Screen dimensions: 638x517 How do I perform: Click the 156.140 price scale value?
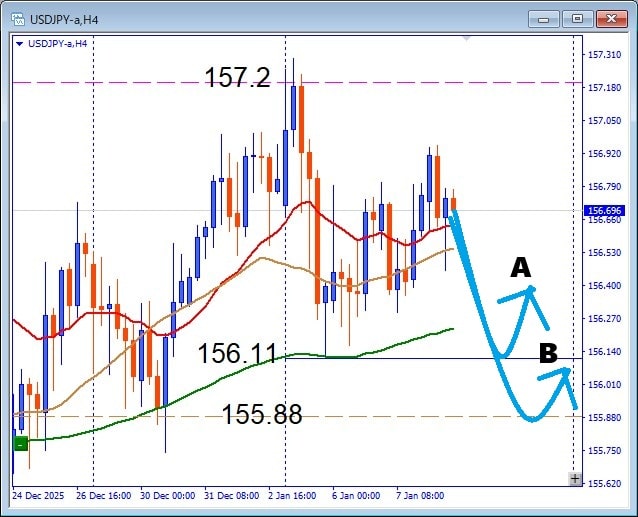coord(605,351)
